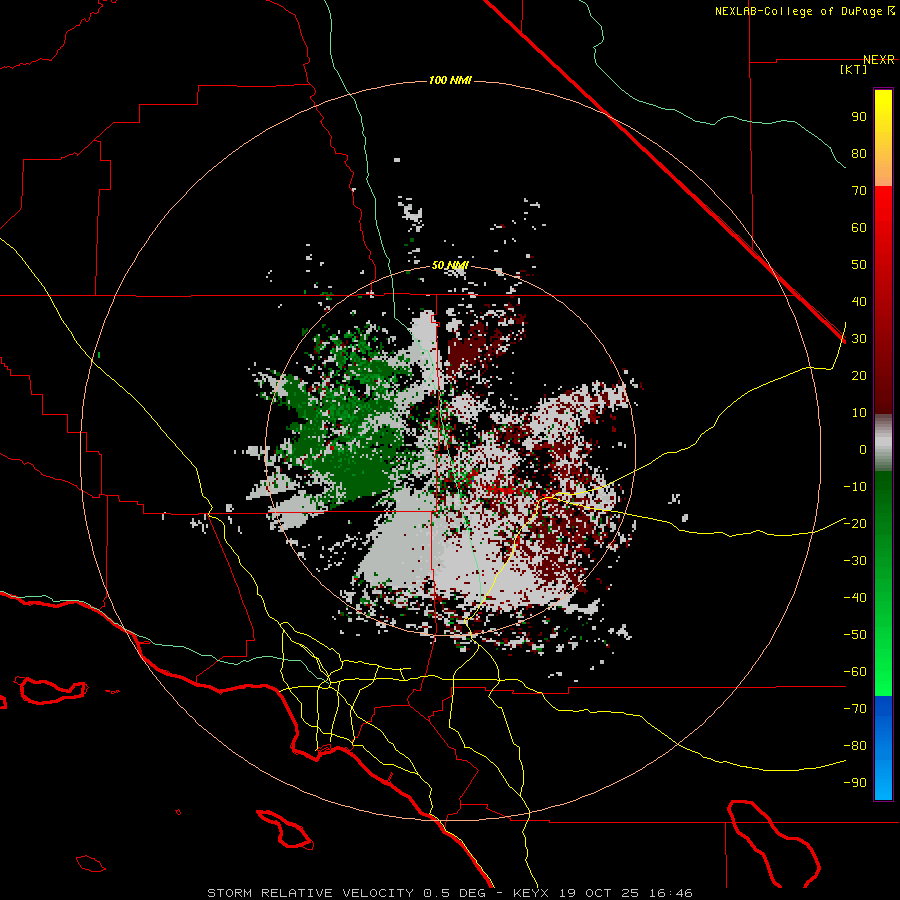
Task: Click the [KT] units label
Action: point(854,69)
